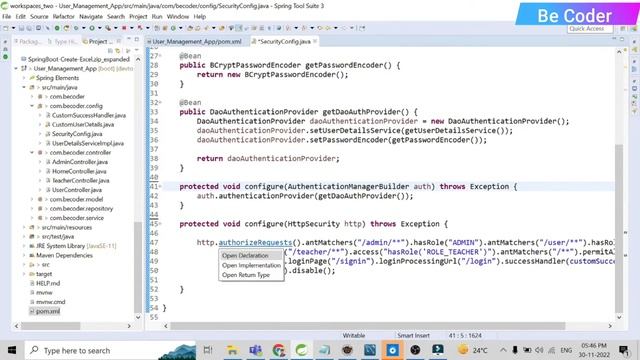The width and height of the screenshot is (640, 360).
Task: Click the New file toolbar icon
Action: coord(6,28)
